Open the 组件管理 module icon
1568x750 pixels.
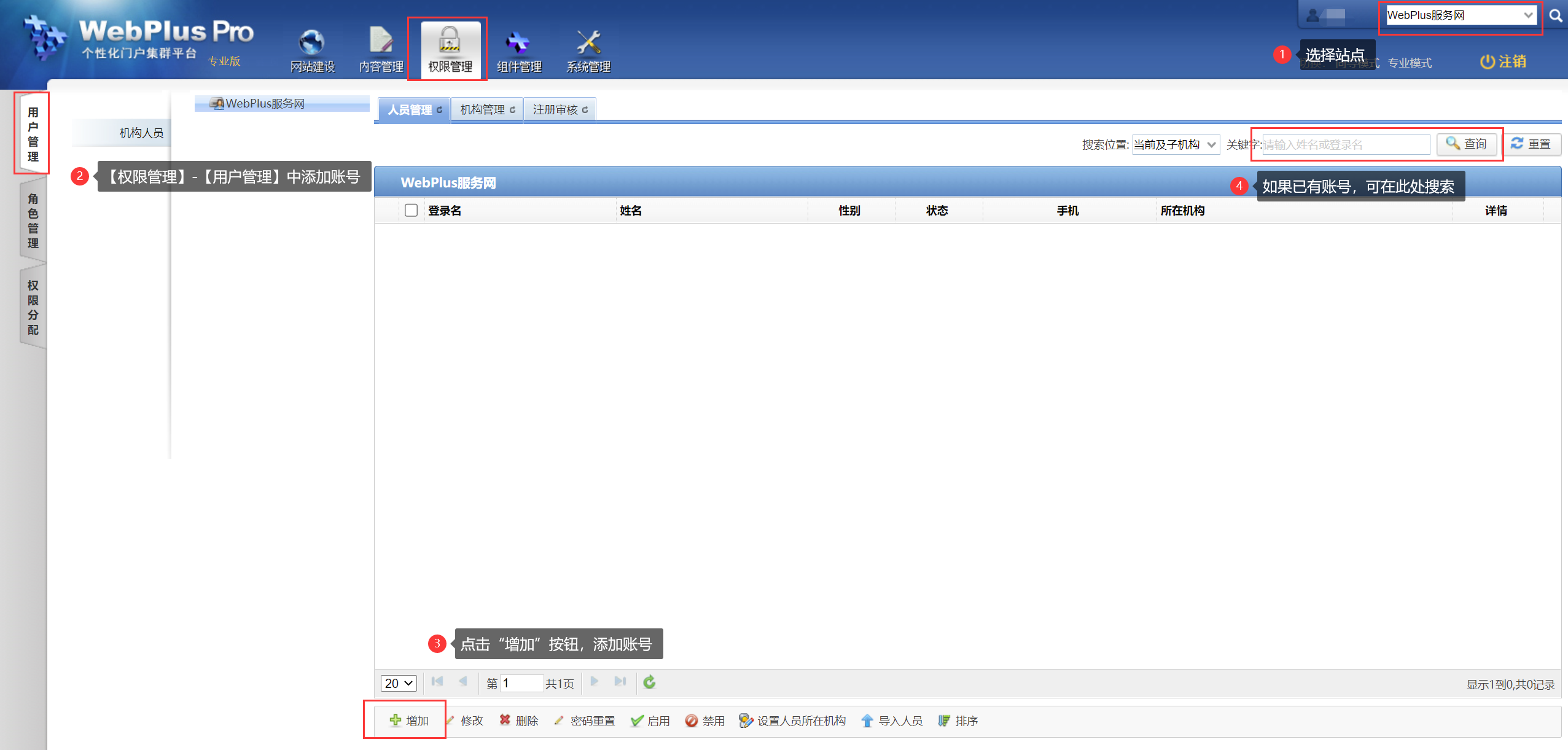coord(518,42)
